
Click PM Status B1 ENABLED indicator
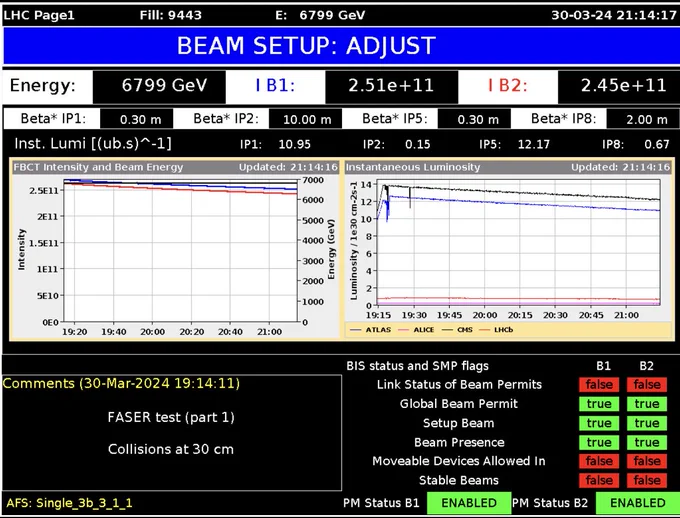coord(469,503)
